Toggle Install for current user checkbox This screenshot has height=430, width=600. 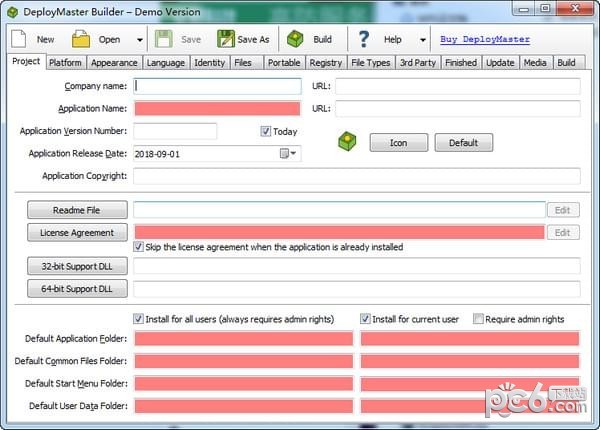[x=365, y=319]
